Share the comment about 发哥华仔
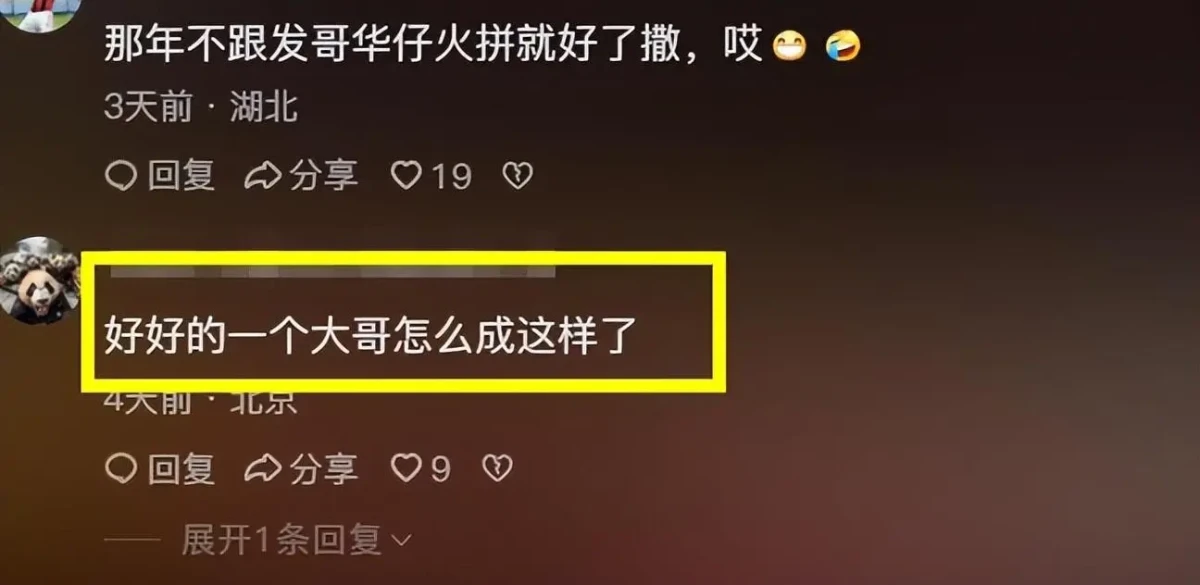1200x585 pixels. (301, 177)
